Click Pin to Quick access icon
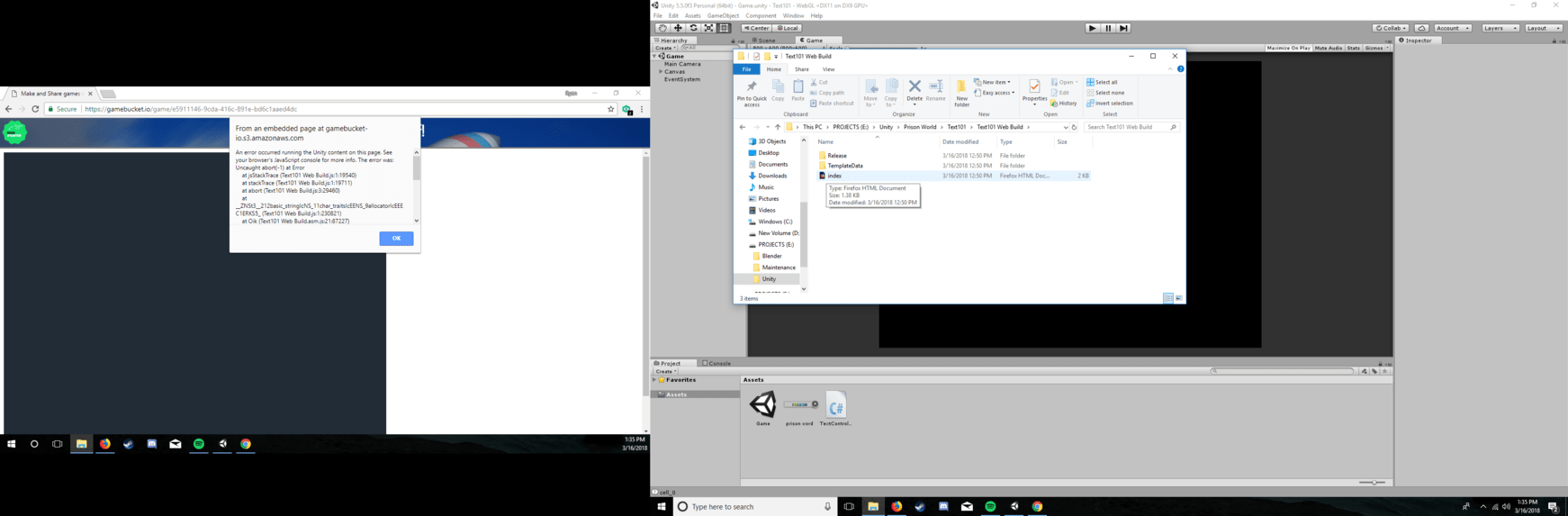The height and width of the screenshot is (516, 1568). [x=752, y=92]
